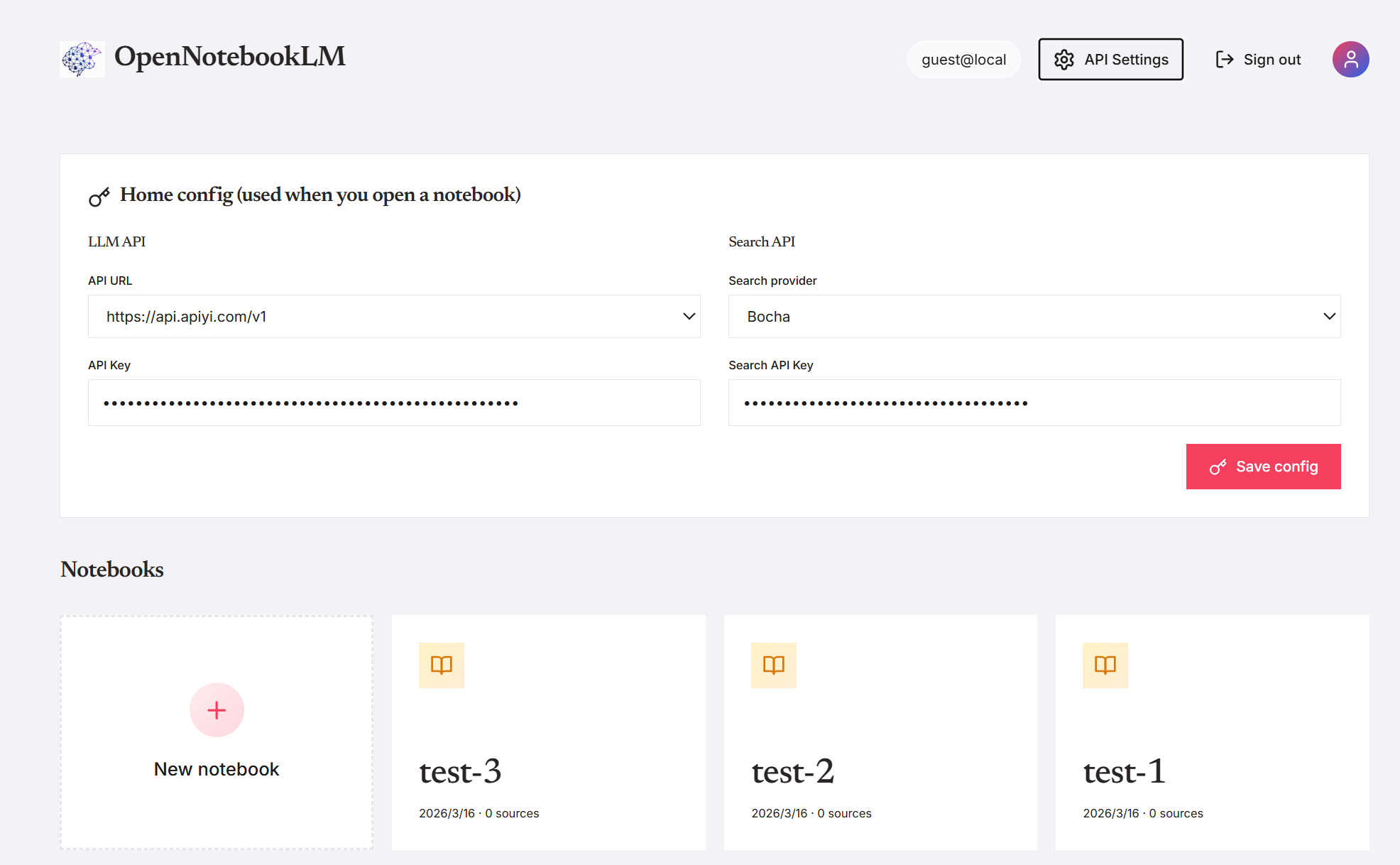Click the key icon on Save config button
Screen dimensions: 1400x865
(x=1218, y=467)
